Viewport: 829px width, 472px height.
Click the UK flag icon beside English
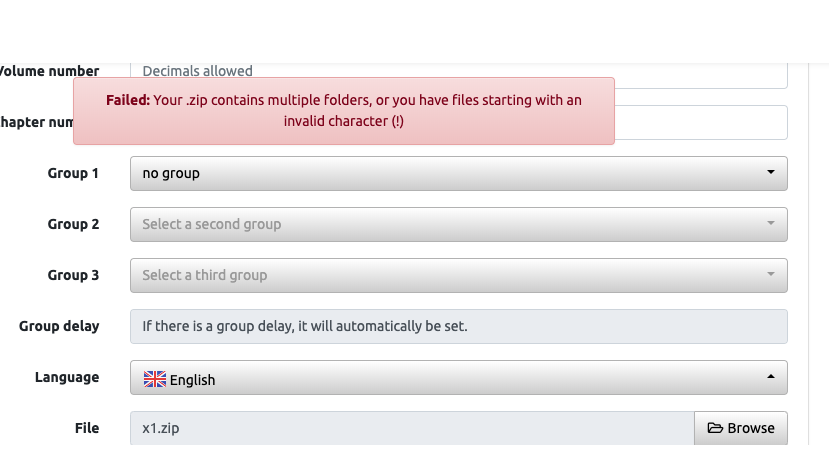(155, 379)
